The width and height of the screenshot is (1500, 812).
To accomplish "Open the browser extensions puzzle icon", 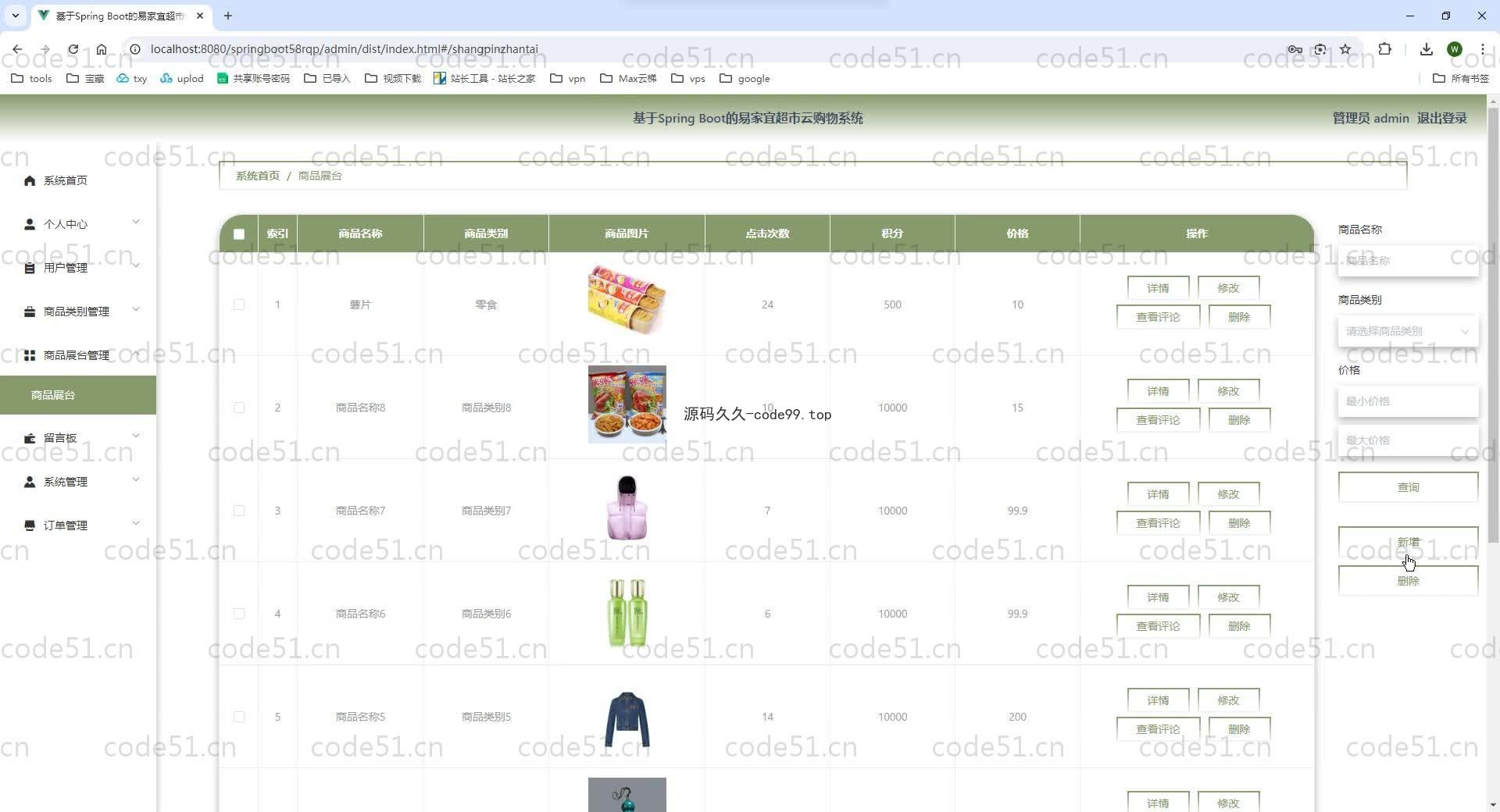I will click(x=1384, y=49).
